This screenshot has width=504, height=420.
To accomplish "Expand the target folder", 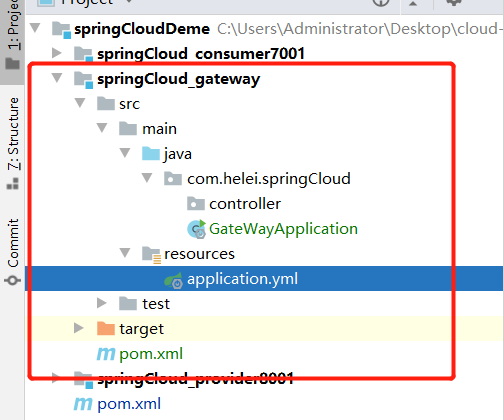I will [x=79, y=328].
